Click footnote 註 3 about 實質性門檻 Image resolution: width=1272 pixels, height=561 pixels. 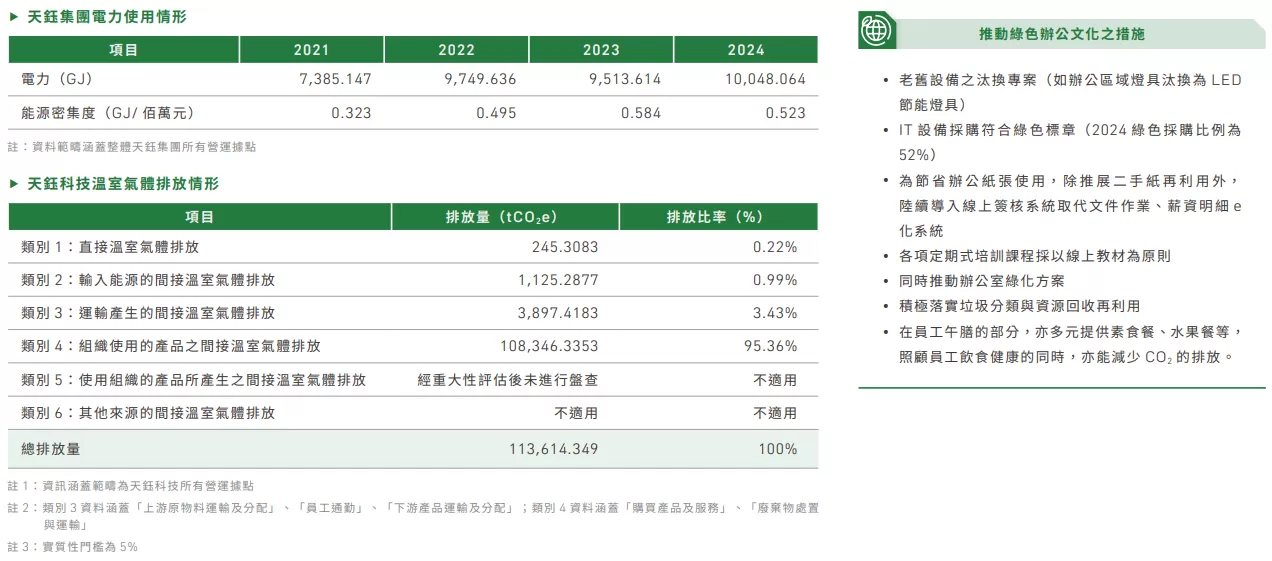click(x=73, y=547)
